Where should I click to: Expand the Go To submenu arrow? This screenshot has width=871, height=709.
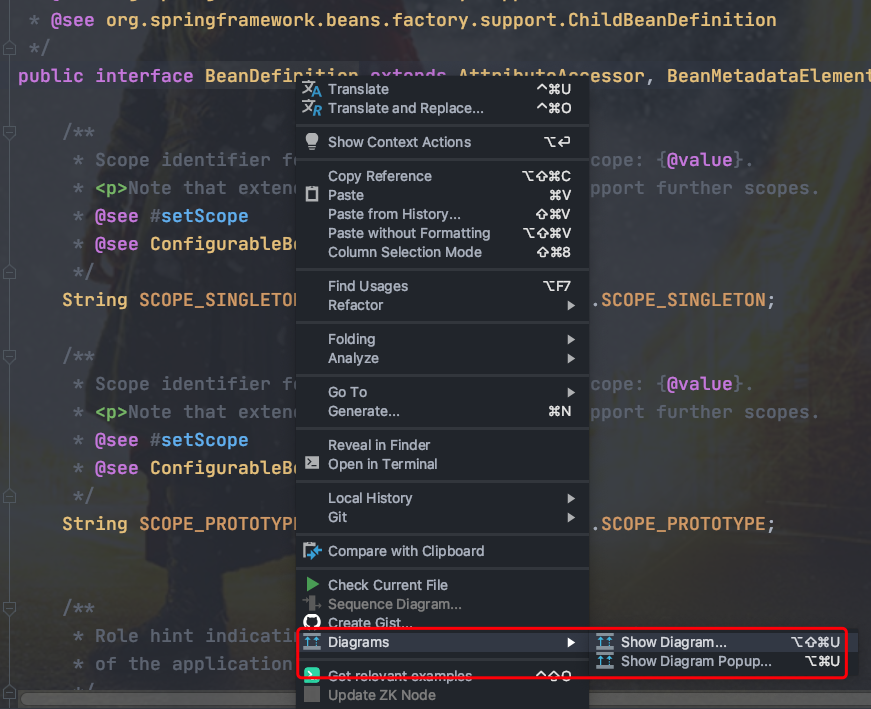570,392
